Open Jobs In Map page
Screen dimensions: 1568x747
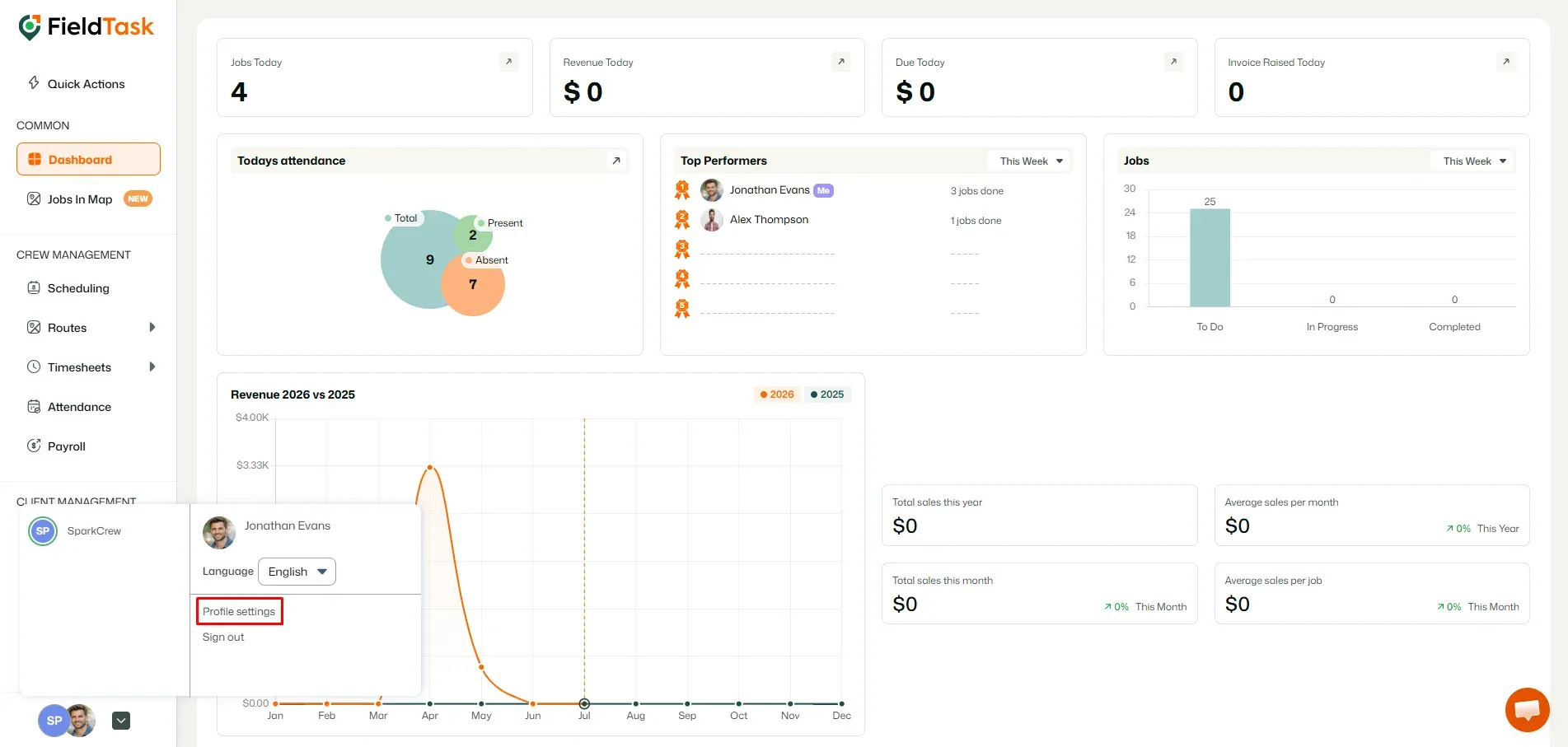point(80,199)
